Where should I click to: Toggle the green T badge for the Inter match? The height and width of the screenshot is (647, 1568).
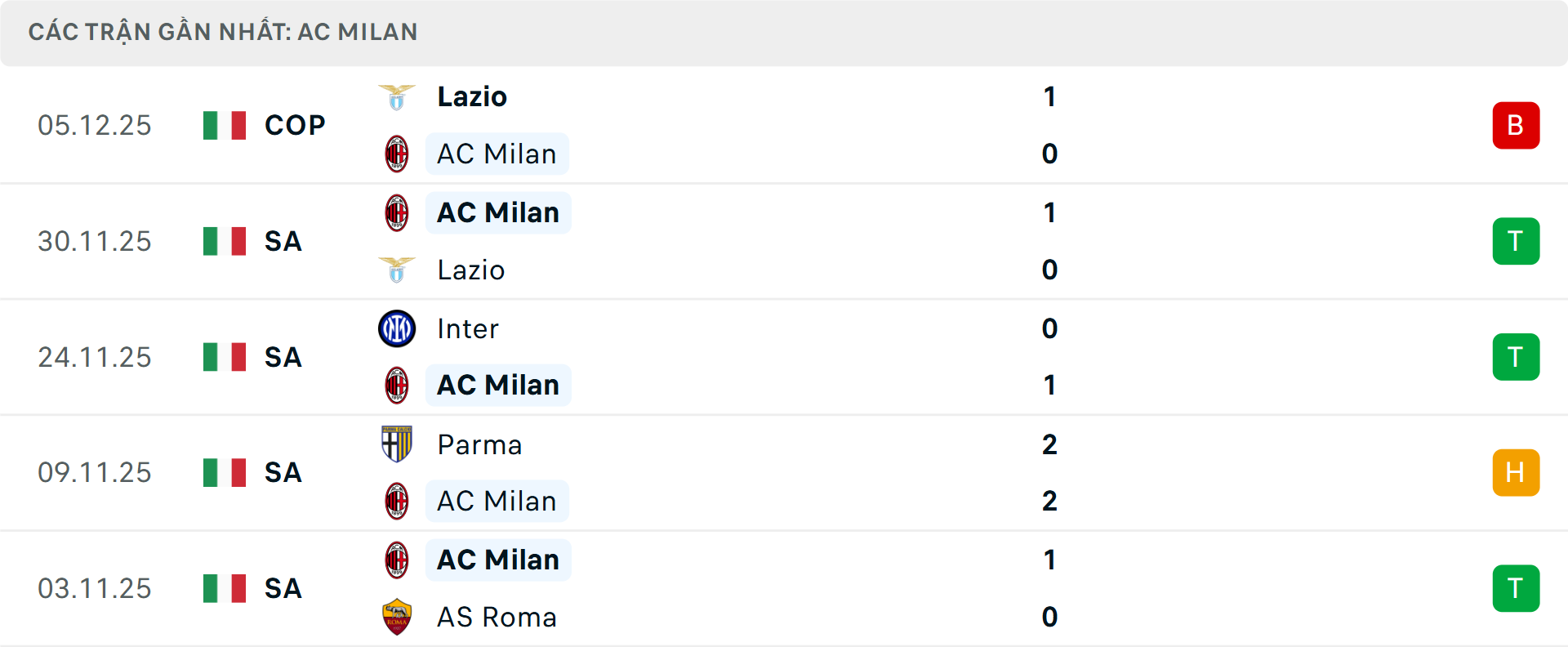click(1516, 357)
